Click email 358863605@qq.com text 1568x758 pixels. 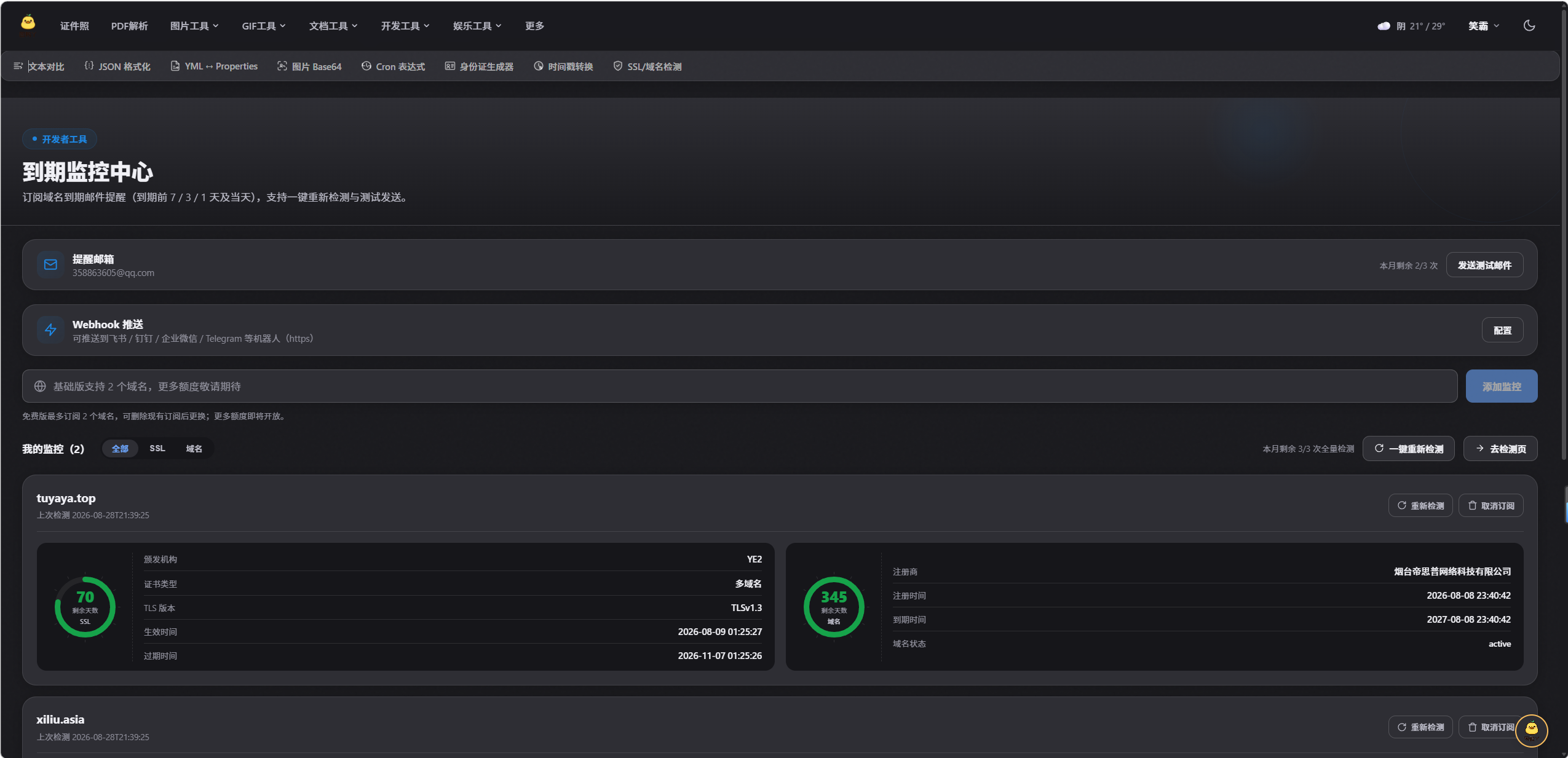coord(113,273)
